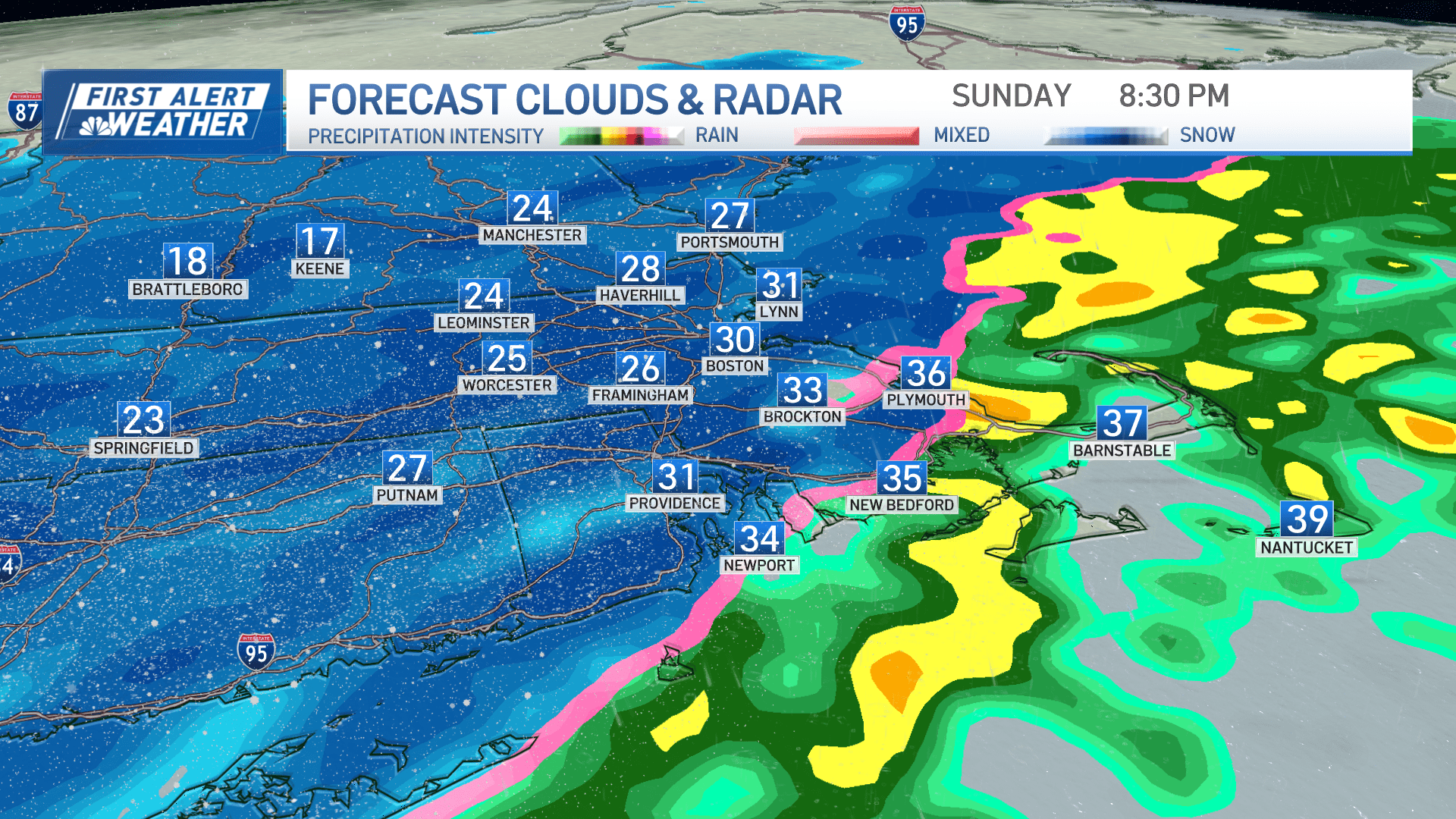Viewport: 1456px width, 819px height.
Task: Click the First Alert Weather logo
Action: pyautogui.click(x=163, y=112)
